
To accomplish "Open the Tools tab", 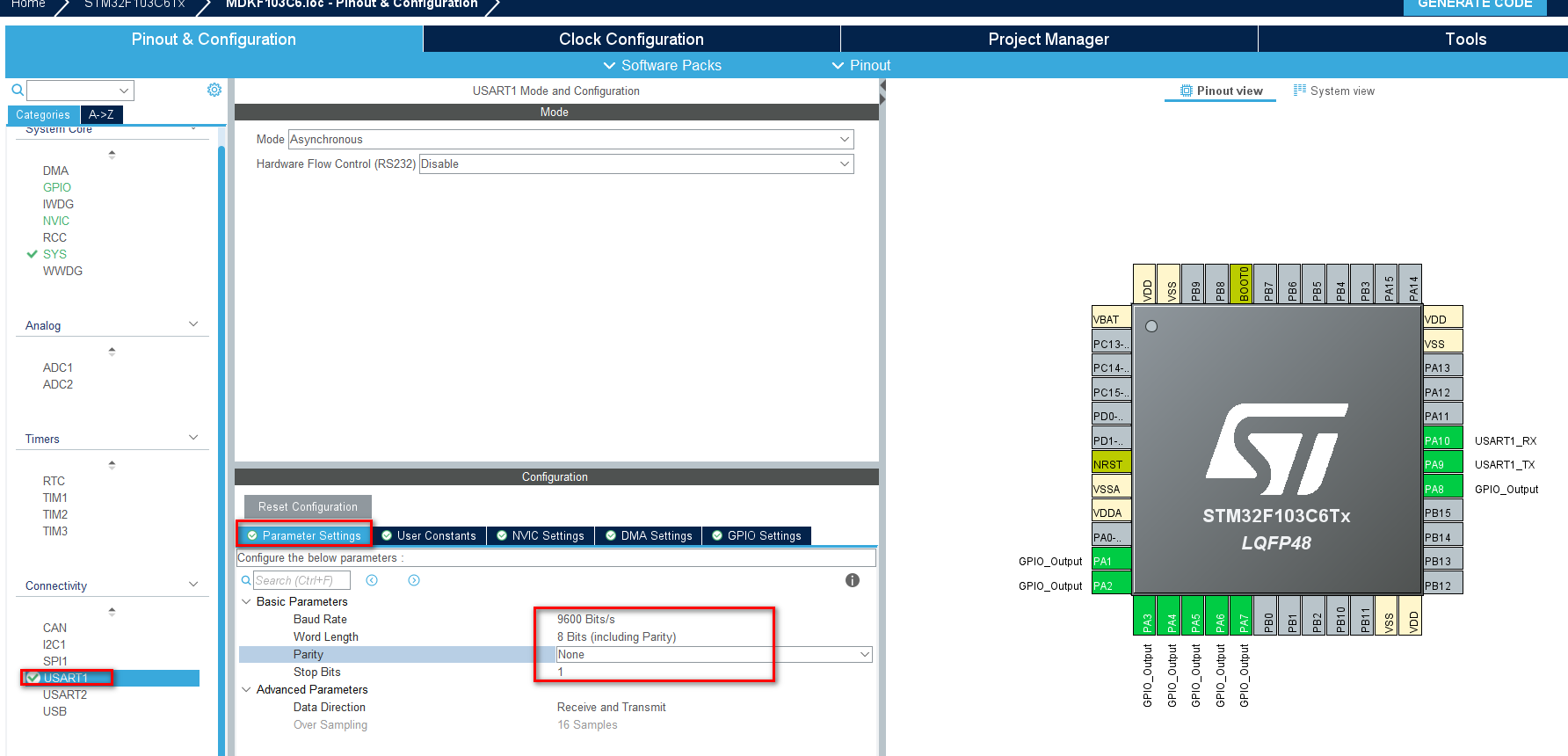I will click(1465, 39).
